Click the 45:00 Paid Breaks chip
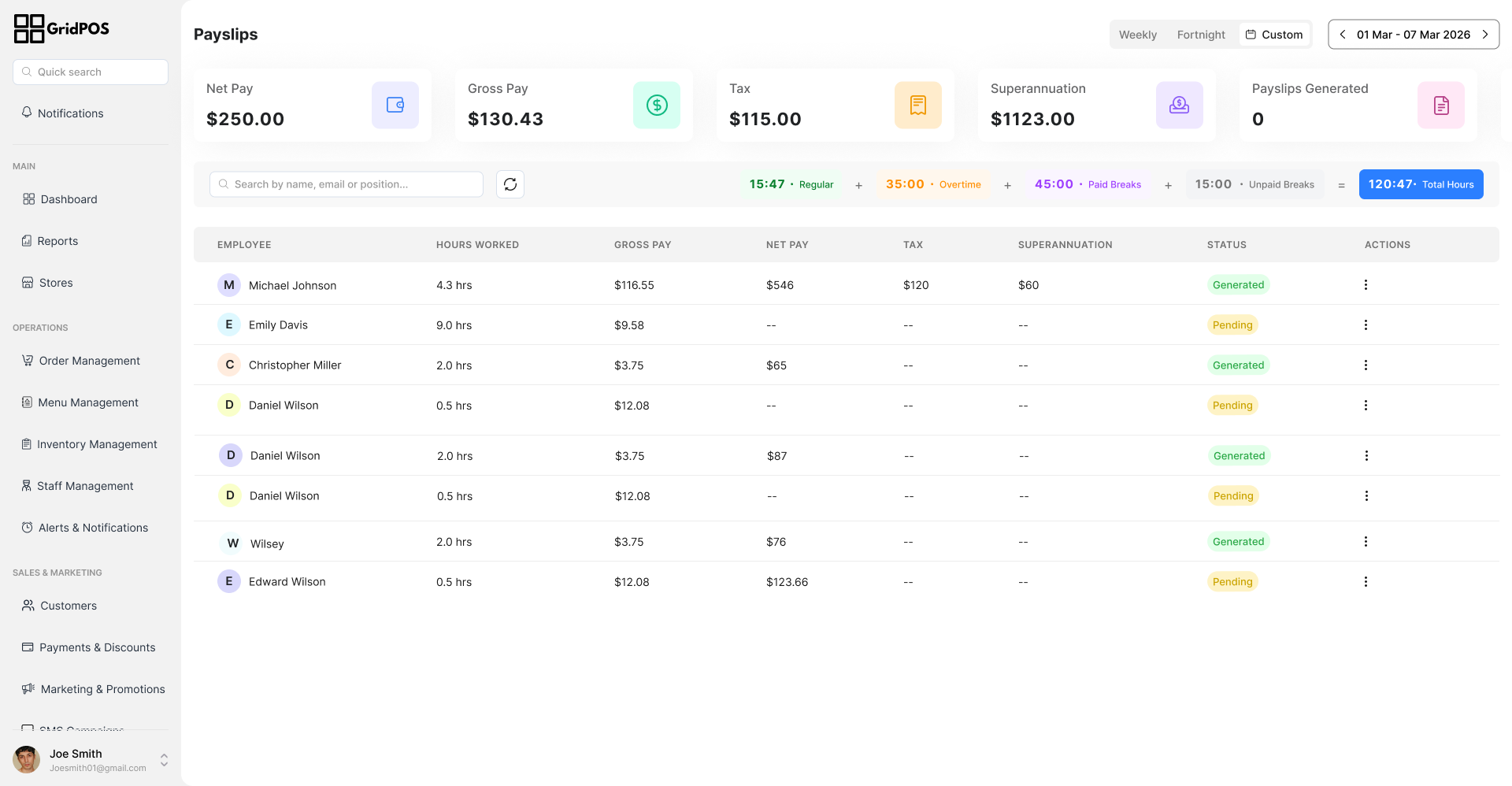 [1088, 184]
